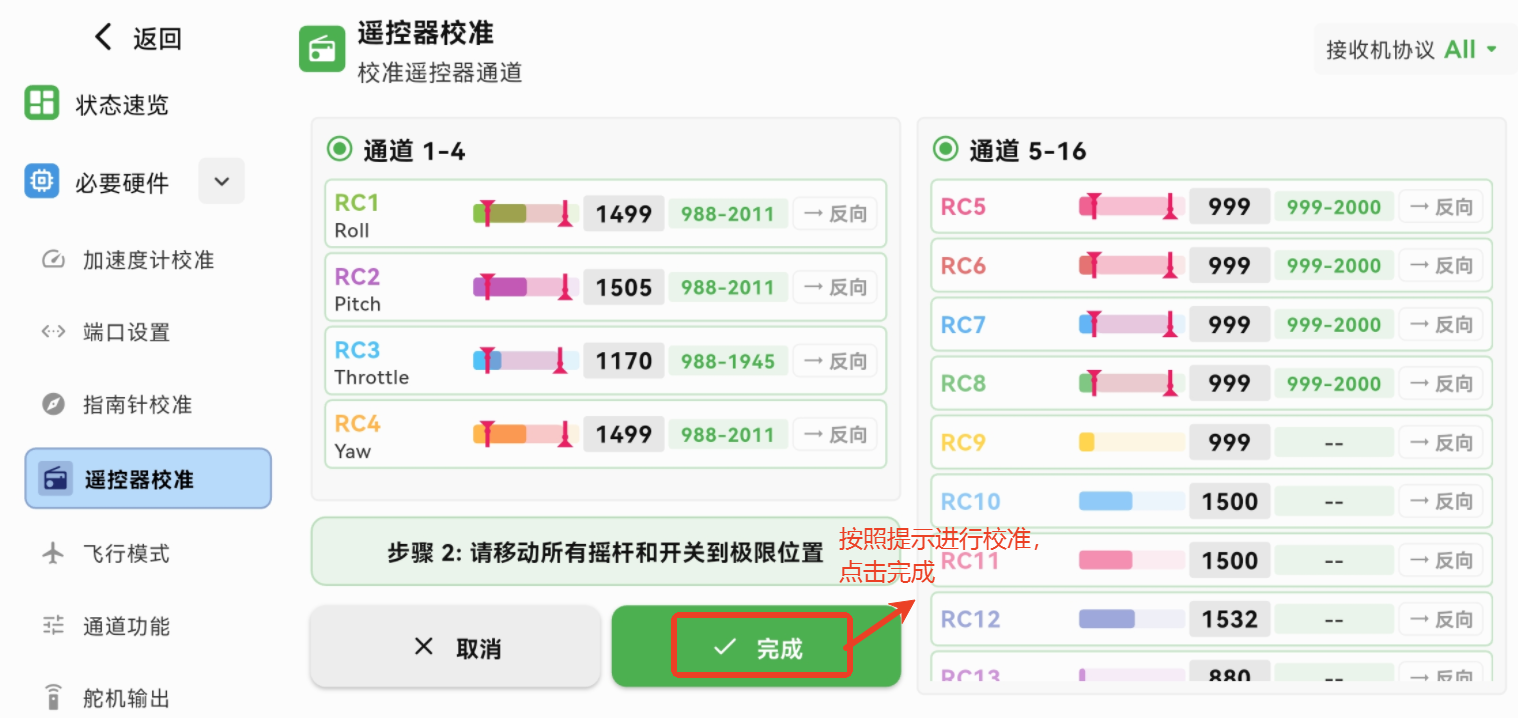The width and height of the screenshot is (1518, 718).
Task: Click the back arrow icon
Action: coord(103,38)
